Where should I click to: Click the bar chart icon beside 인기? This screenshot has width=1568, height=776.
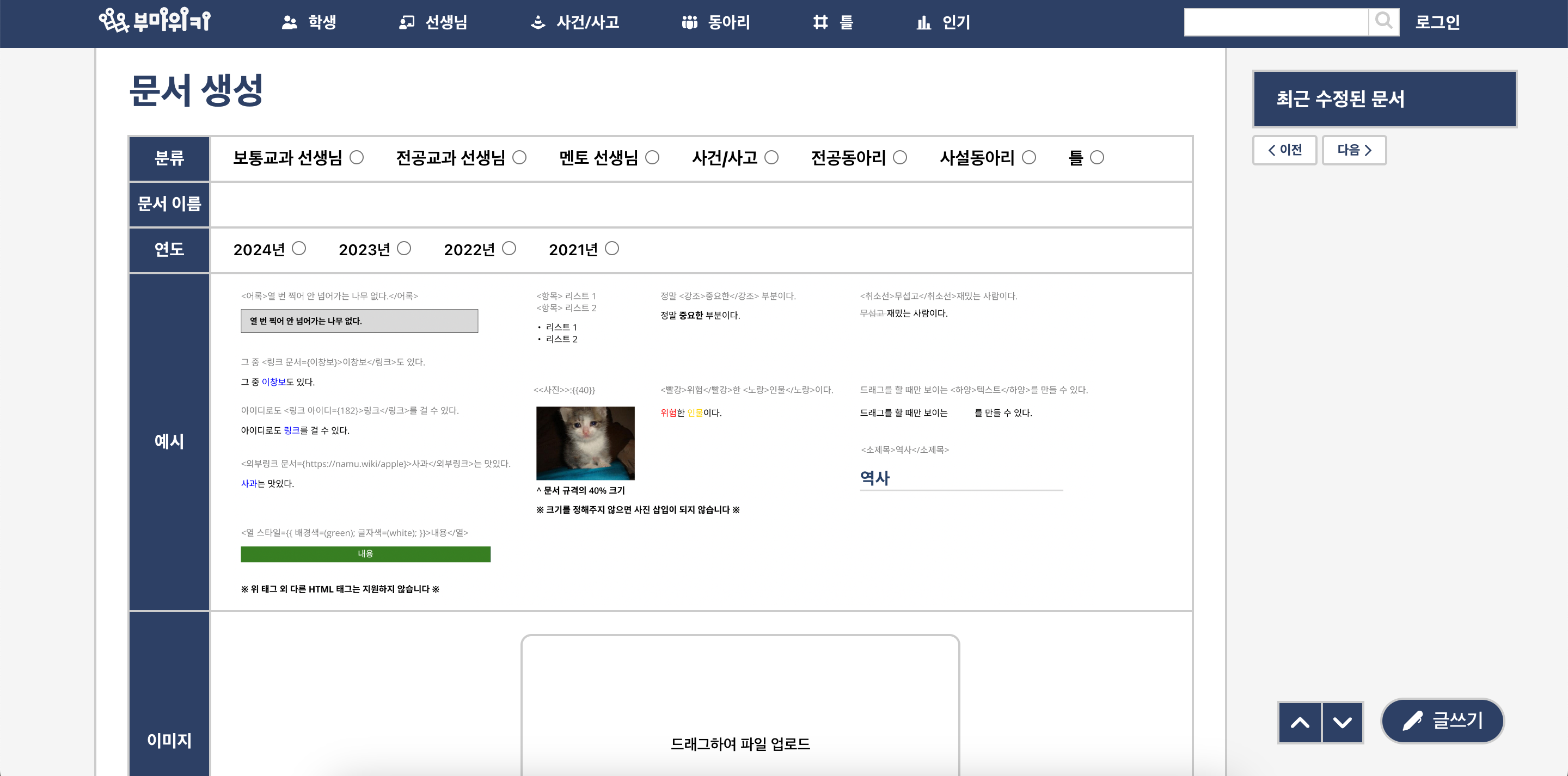point(923,22)
